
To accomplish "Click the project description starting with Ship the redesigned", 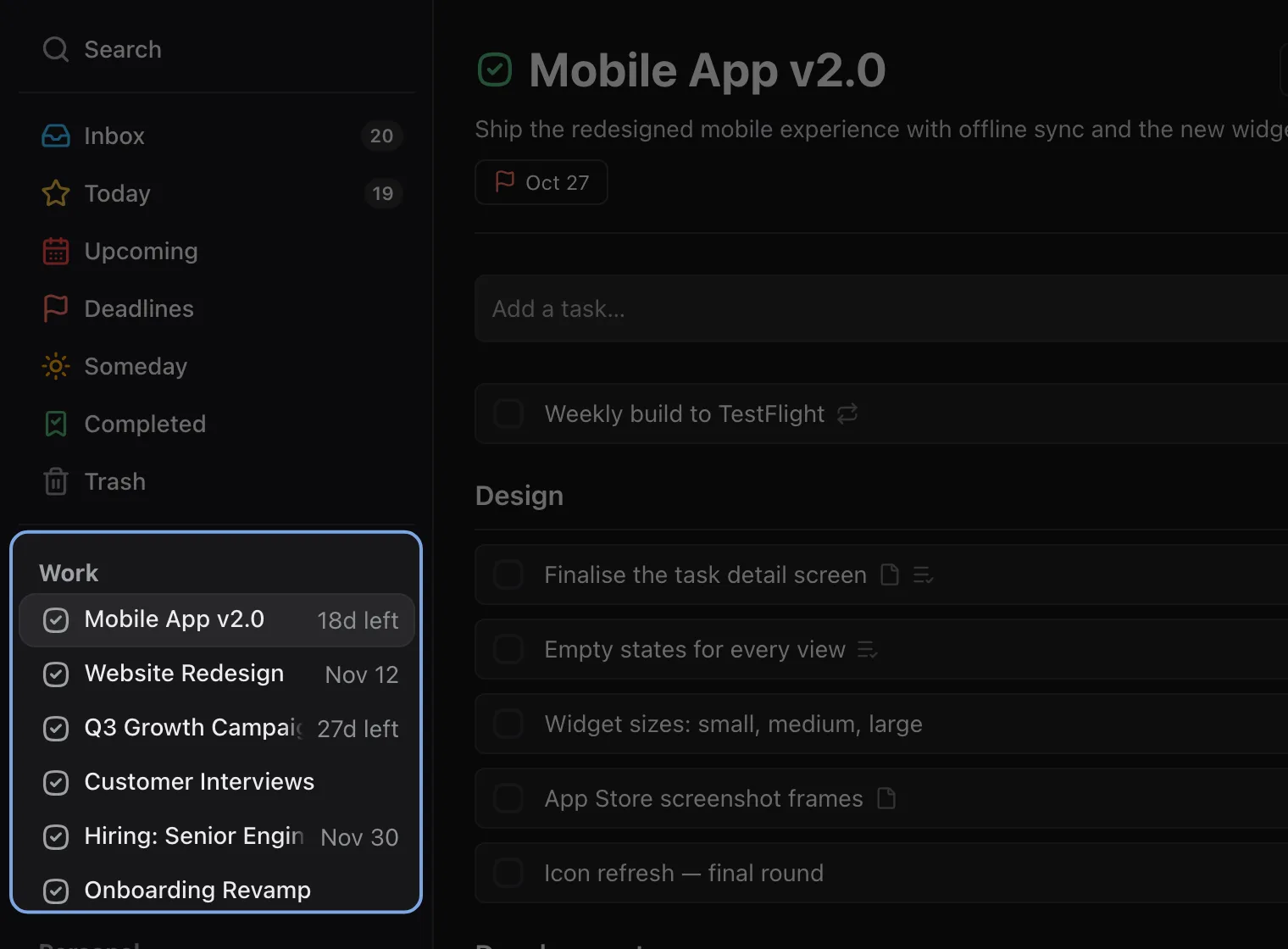I will click(881, 129).
